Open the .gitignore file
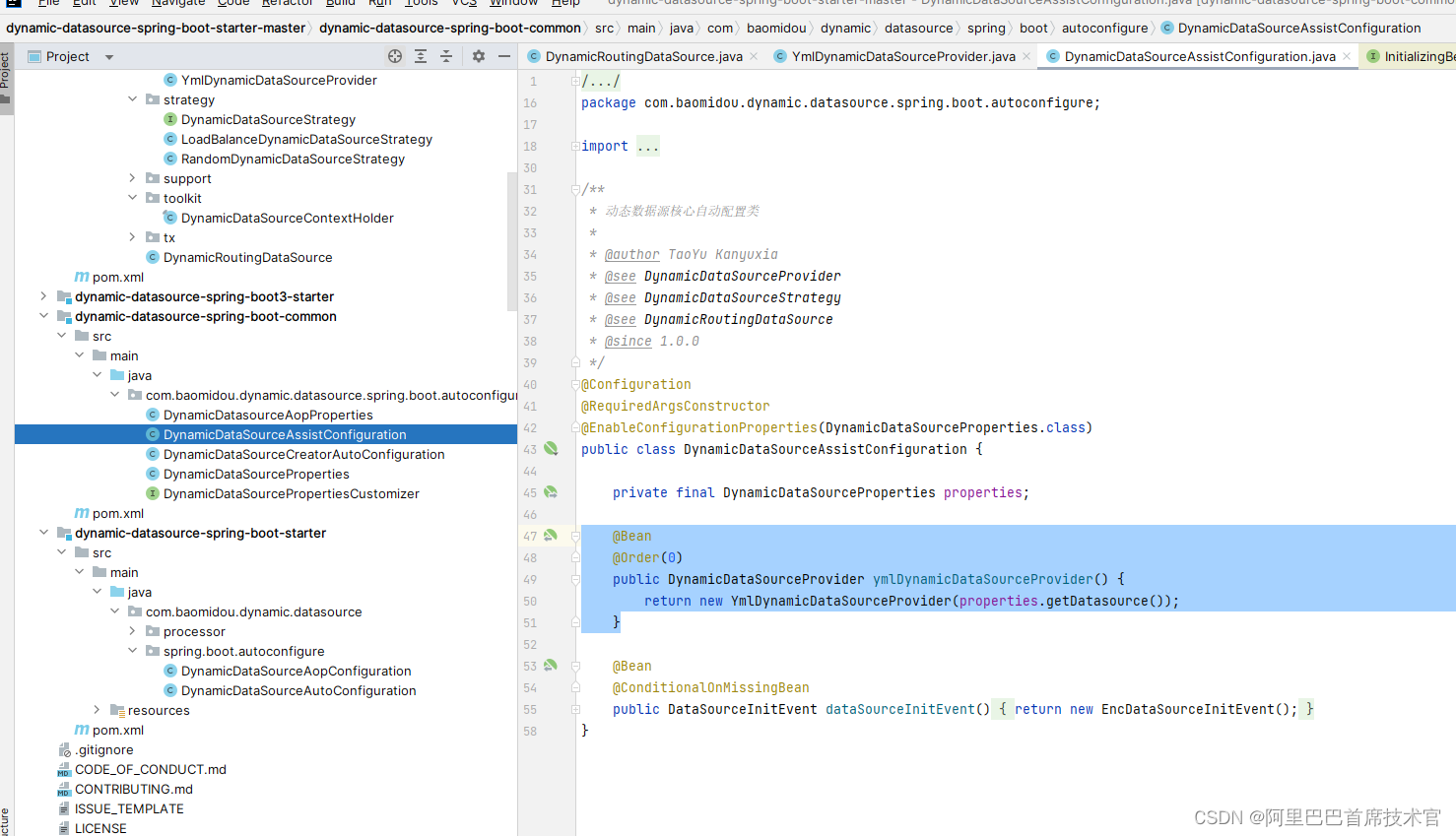The width and height of the screenshot is (1456, 836). coord(103,749)
